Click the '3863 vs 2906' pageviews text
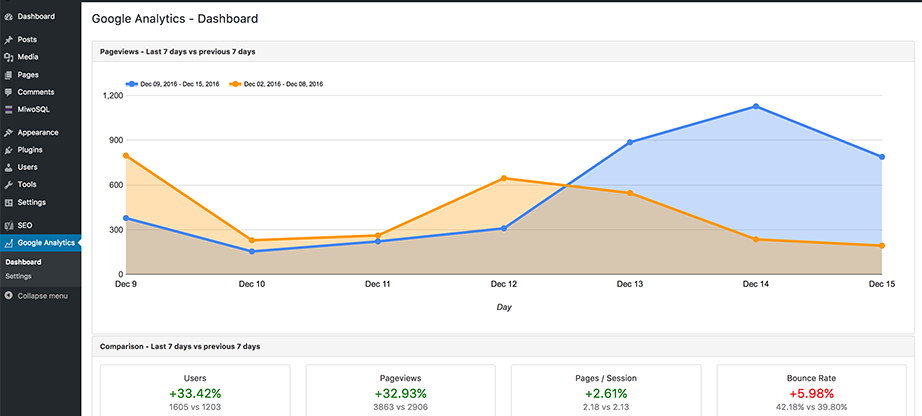This screenshot has height=416, width=922. pos(400,407)
